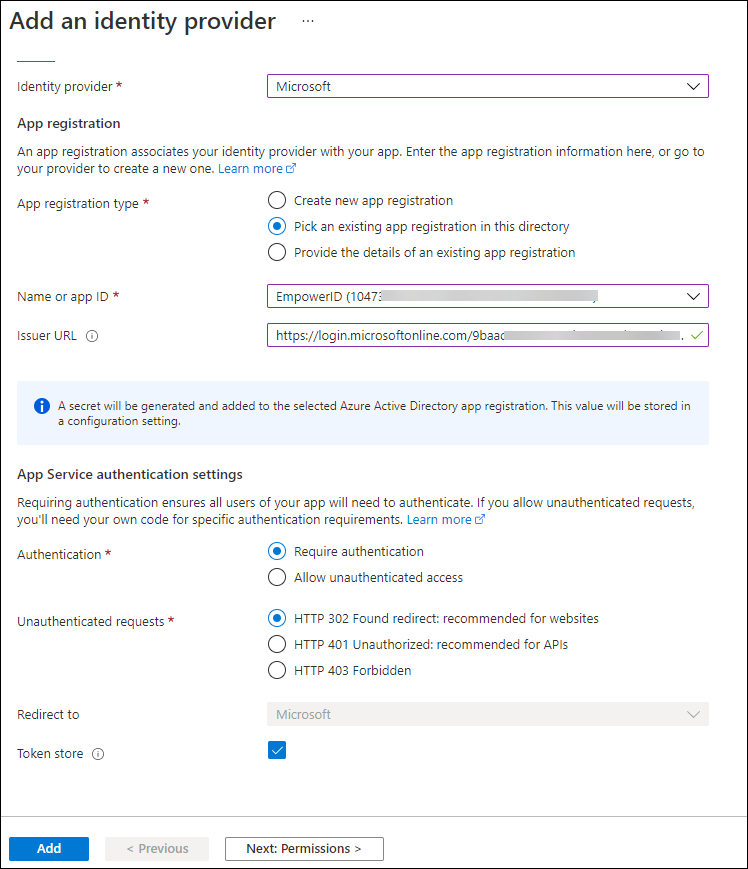Select HTTP 403 Forbidden option
Screen dimensions: 748x869
[x=277, y=670]
